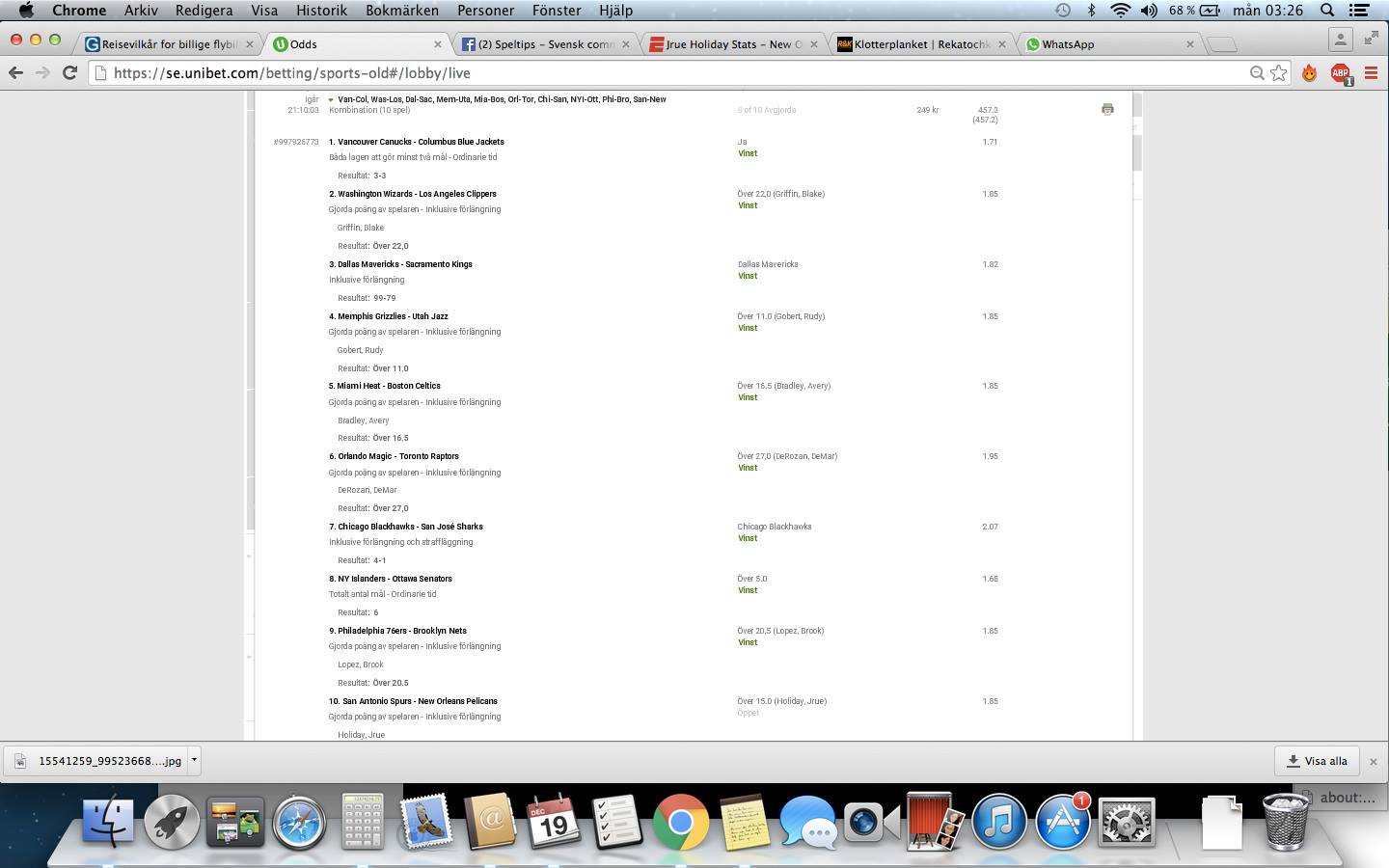Open Spotlight search in menu bar
Viewport: 1389px width, 868px height.
pos(1327,11)
